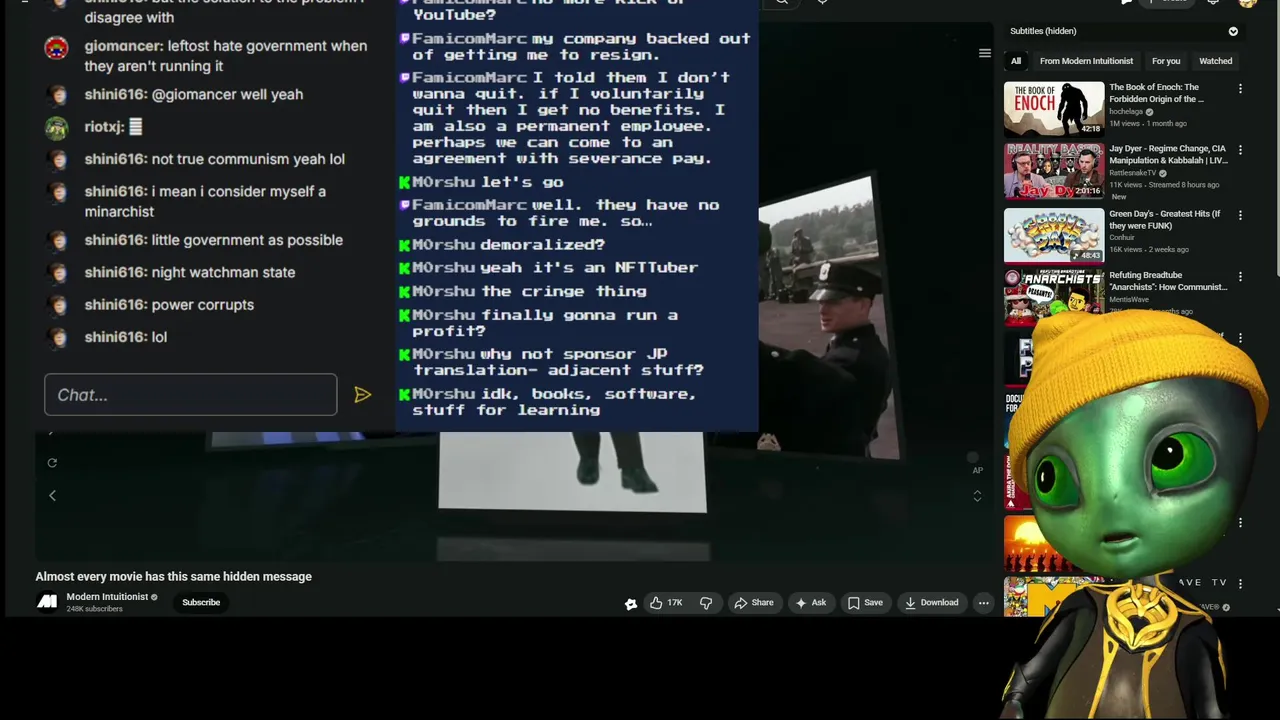Download the video

[932, 603]
